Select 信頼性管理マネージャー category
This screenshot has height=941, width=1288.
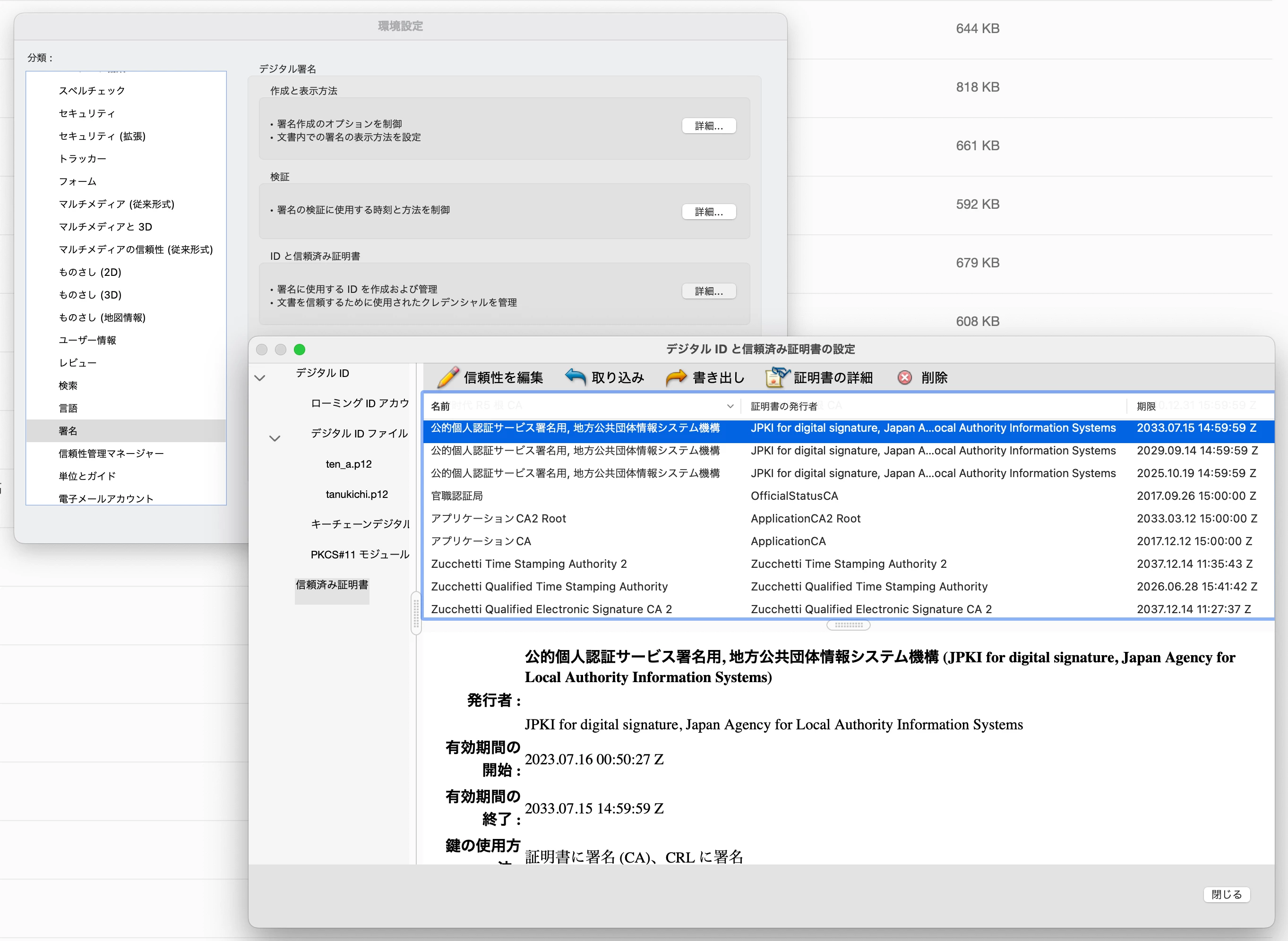[111, 453]
